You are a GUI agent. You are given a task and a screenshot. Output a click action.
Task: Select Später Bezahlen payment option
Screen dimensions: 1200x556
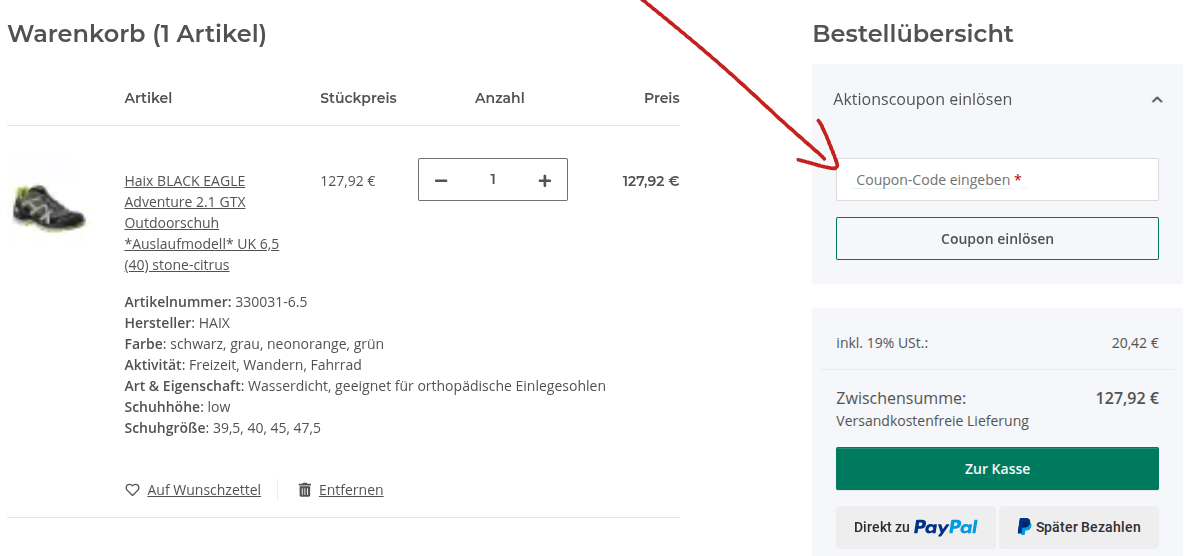pos(1079,527)
